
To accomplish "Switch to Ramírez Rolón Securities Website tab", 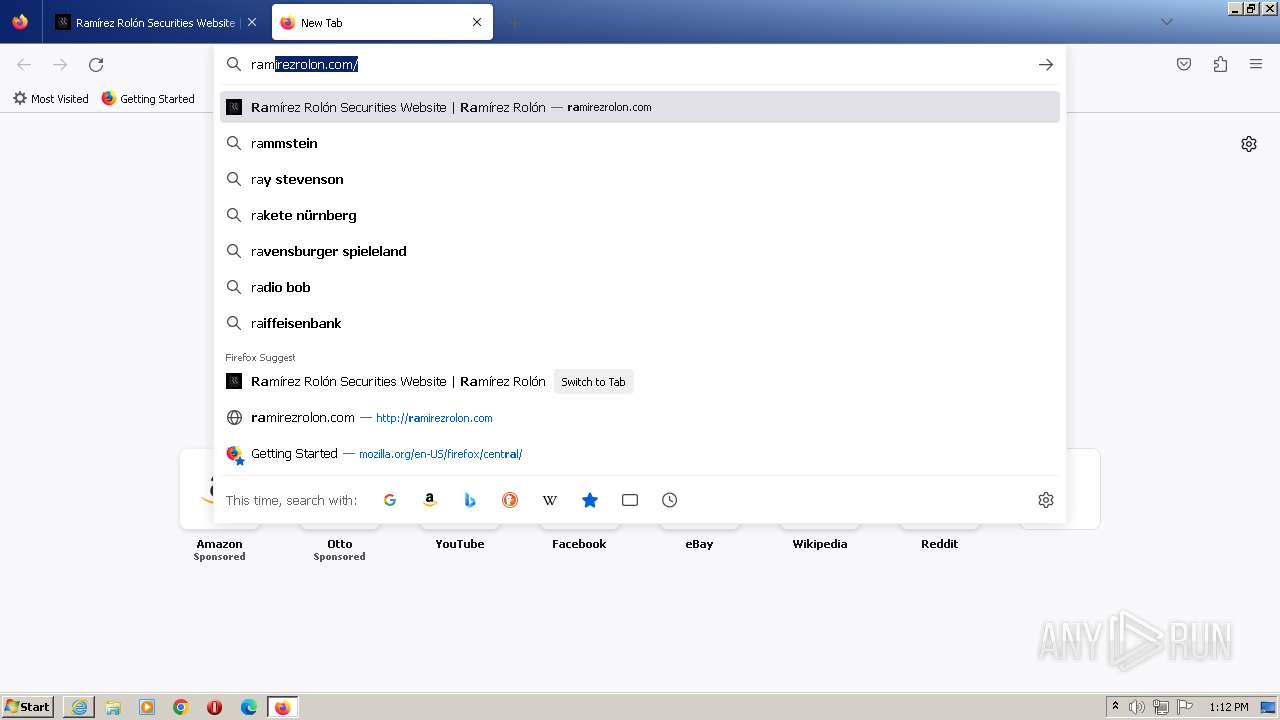I will pos(155,22).
